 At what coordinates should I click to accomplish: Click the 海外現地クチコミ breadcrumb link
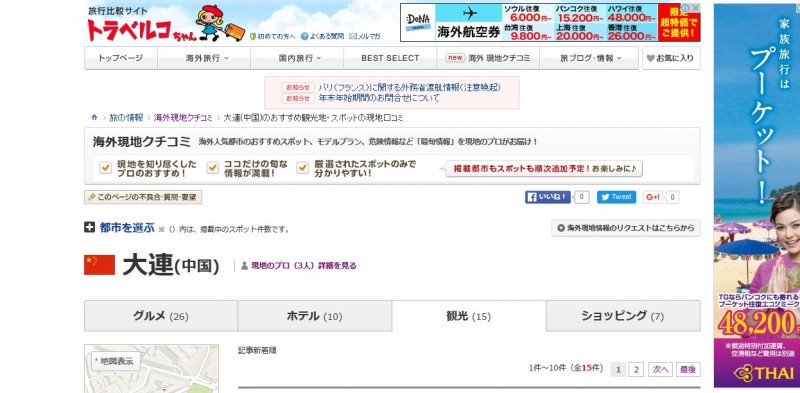coord(183,117)
